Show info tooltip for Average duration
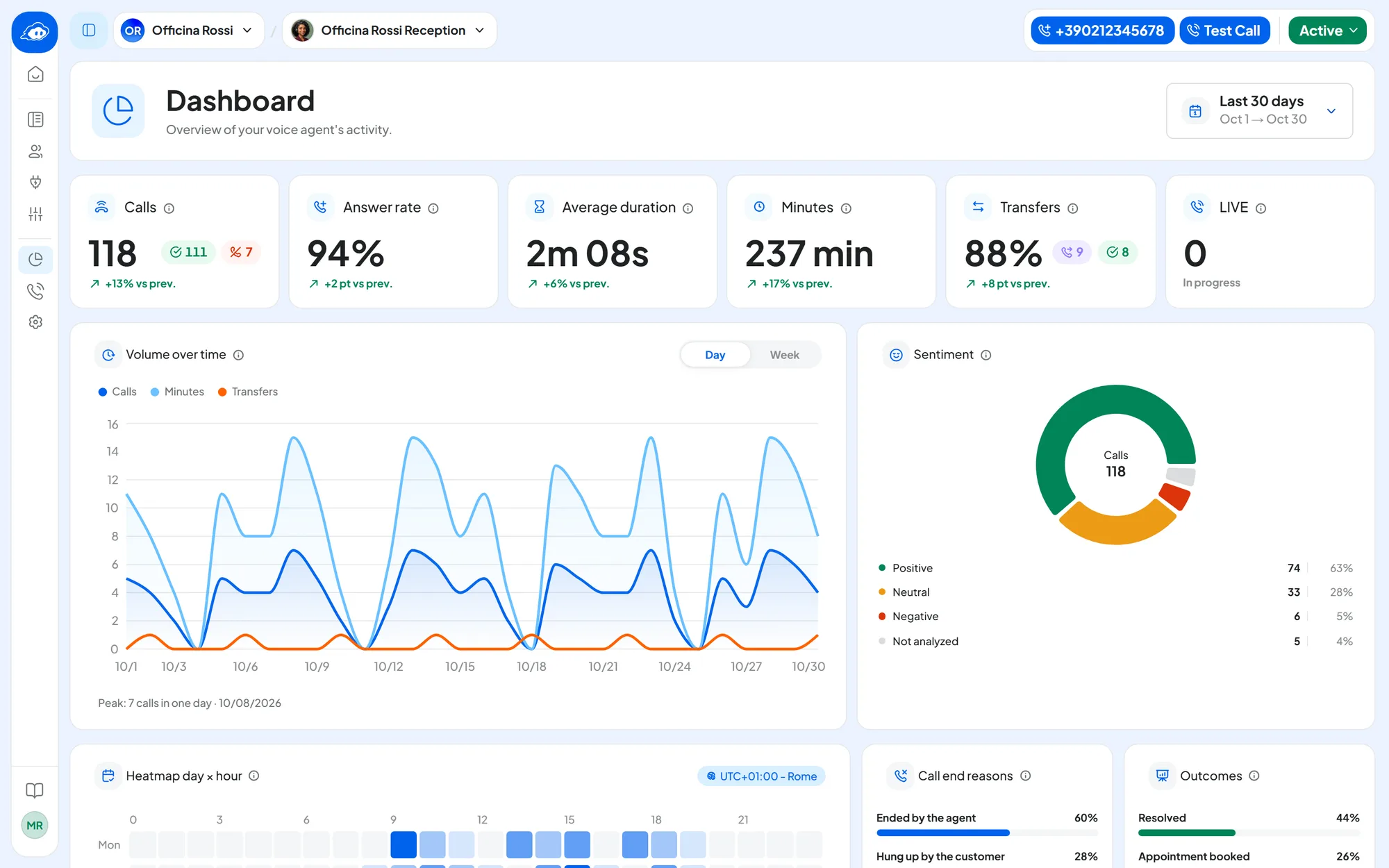 688,208
